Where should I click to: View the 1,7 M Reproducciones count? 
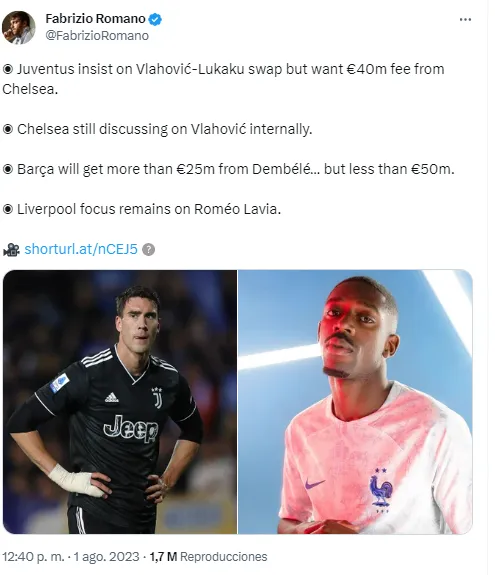[208, 557]
